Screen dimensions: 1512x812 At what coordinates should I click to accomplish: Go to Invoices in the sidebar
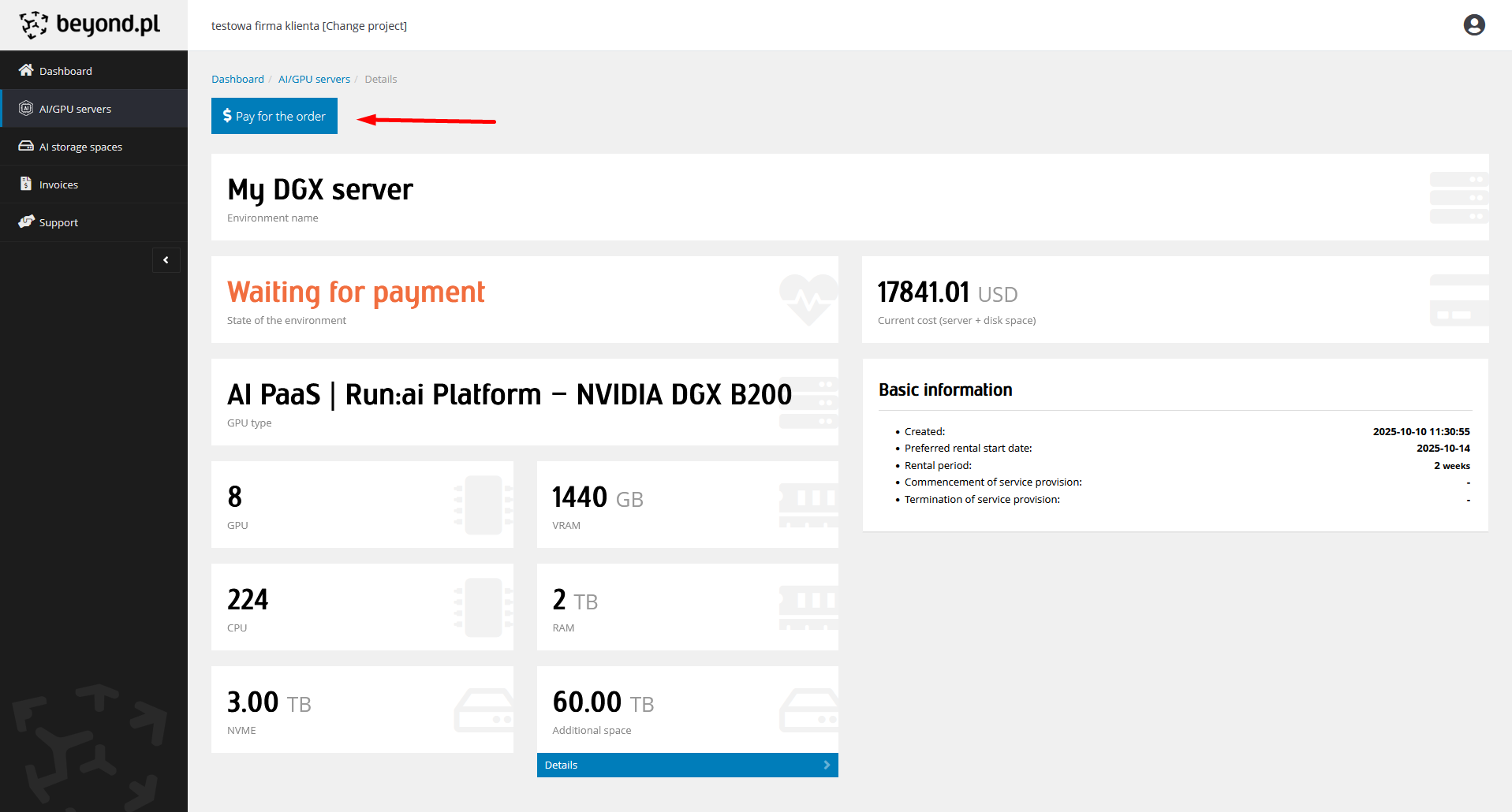pyautogui.click(x=94, y=184)
